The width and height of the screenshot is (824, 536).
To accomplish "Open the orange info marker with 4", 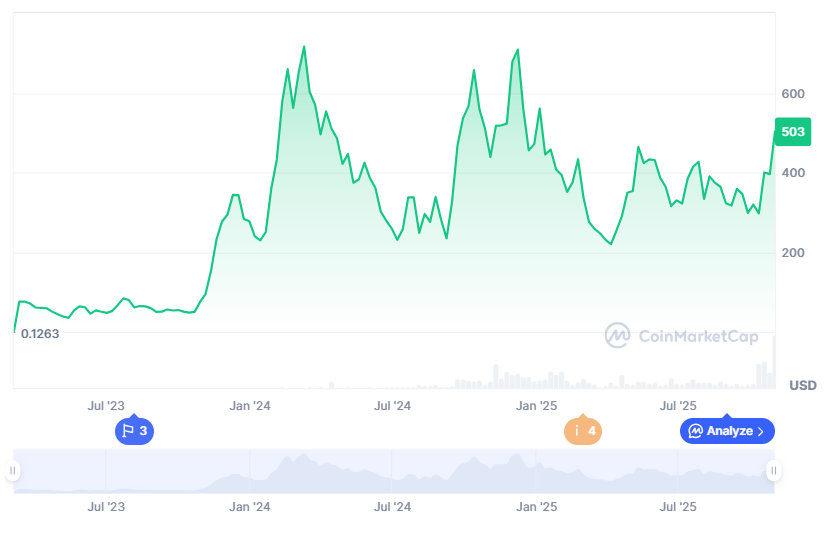I will coord(583,431).
